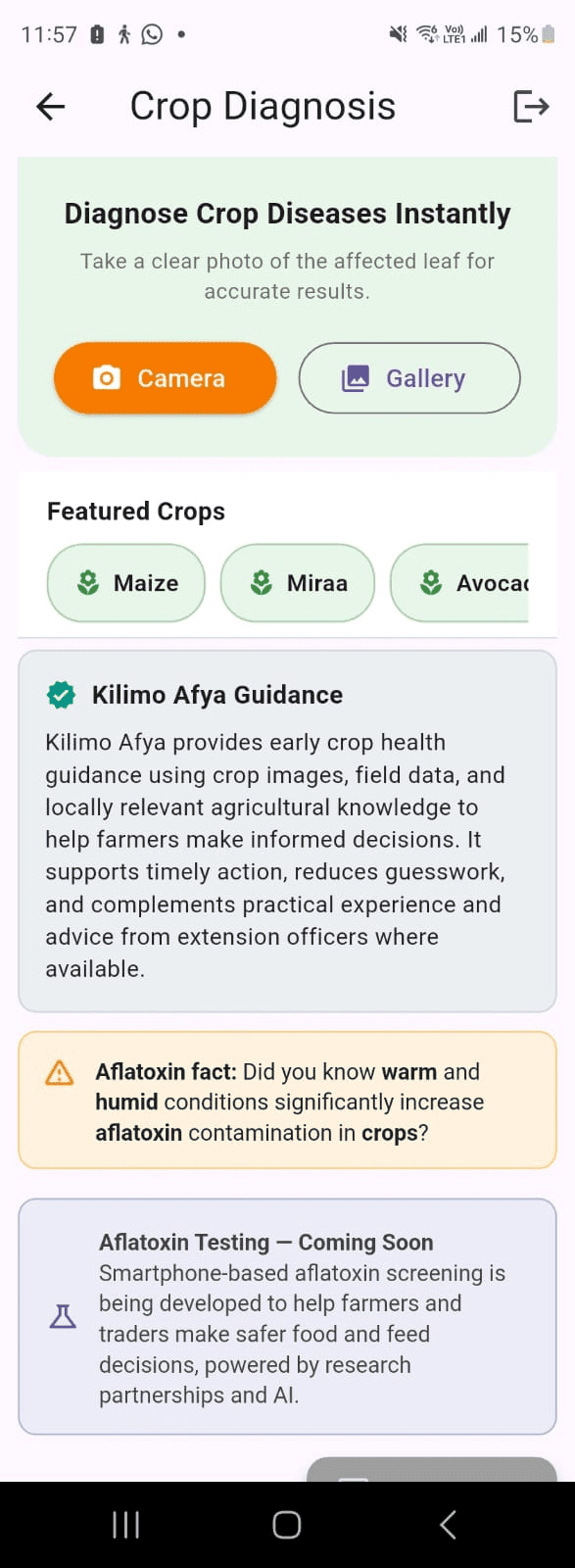Tap the plant icon beside Miraa
Image resolution: width=575 pixels, height=1568 pixels.
[260, 582]
